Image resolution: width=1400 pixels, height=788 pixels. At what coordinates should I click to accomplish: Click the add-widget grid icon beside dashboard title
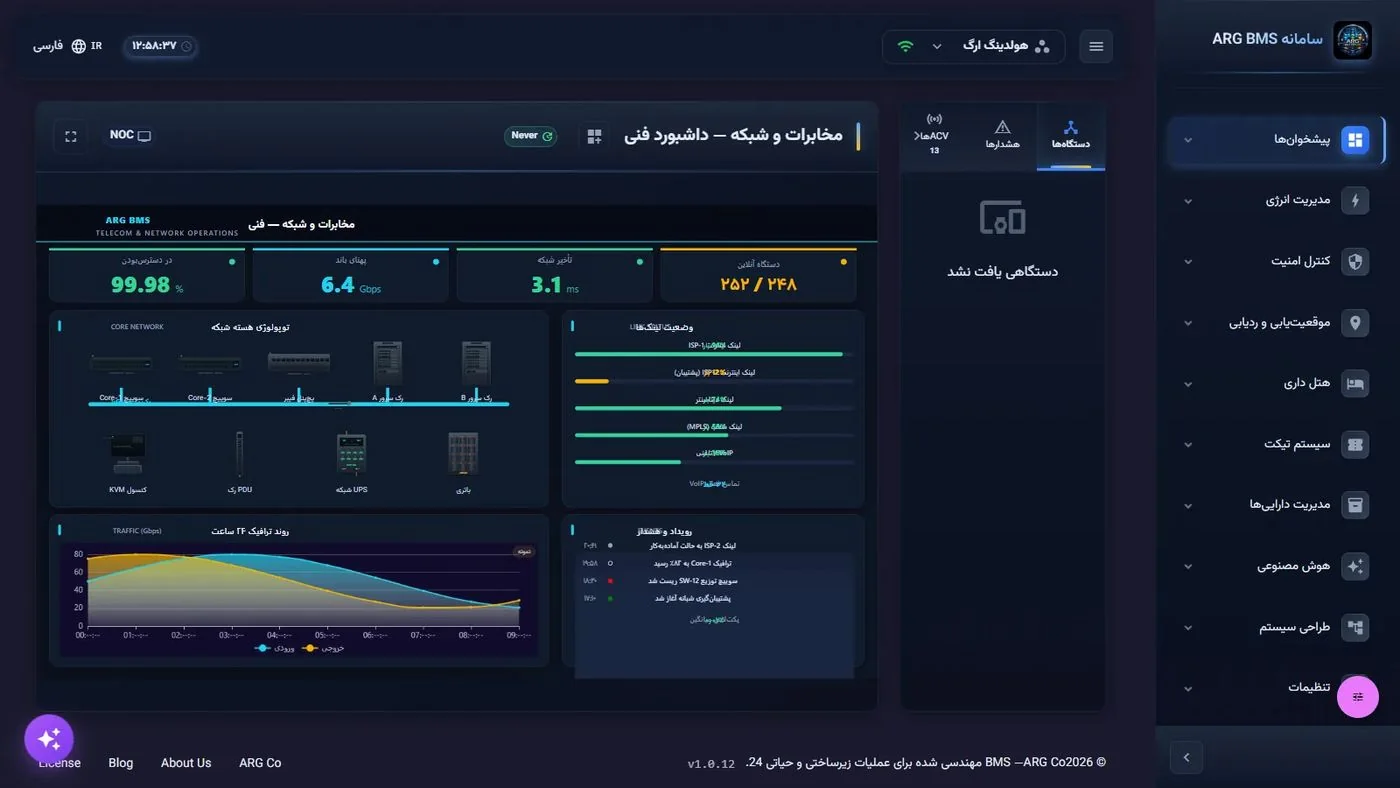[594, 136]
